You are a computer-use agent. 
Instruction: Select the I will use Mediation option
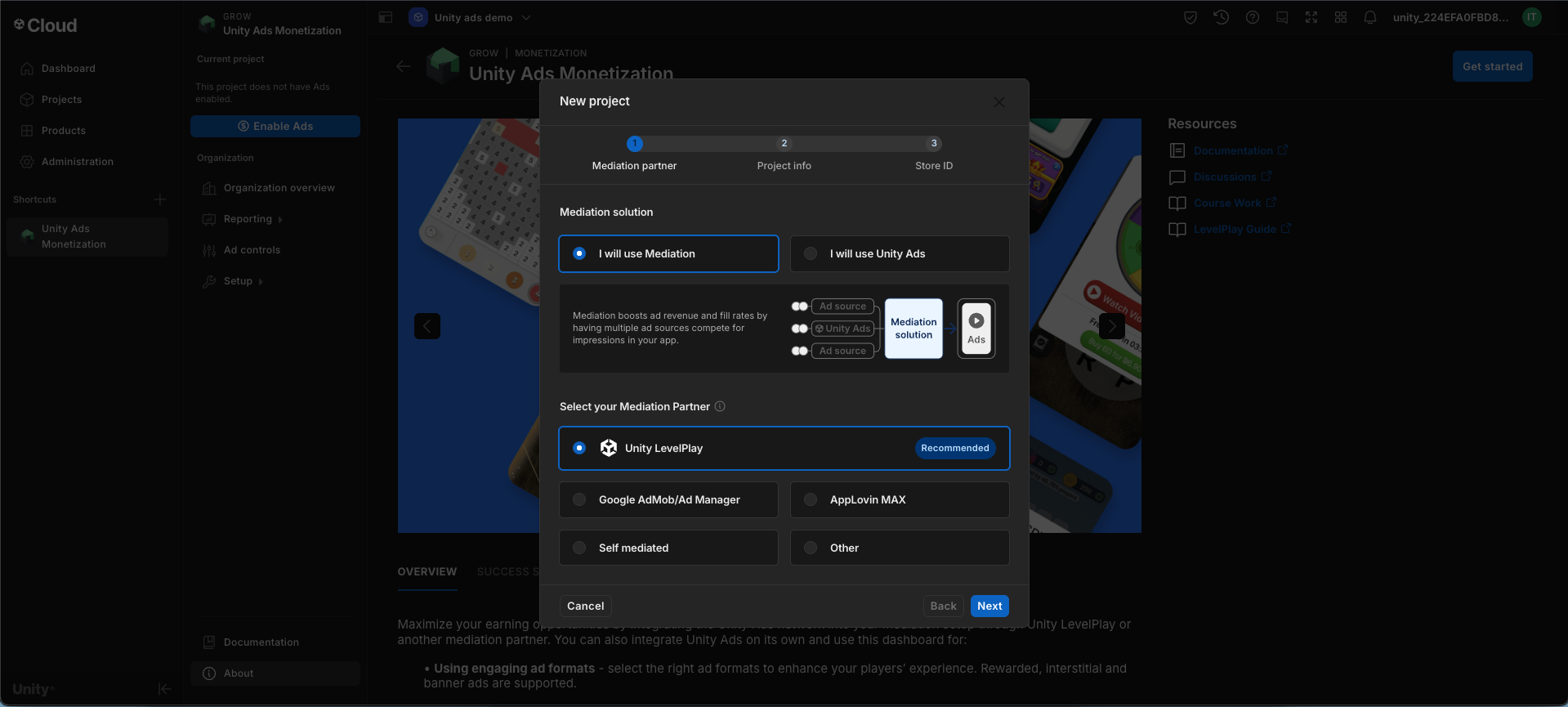coord(668,254)
